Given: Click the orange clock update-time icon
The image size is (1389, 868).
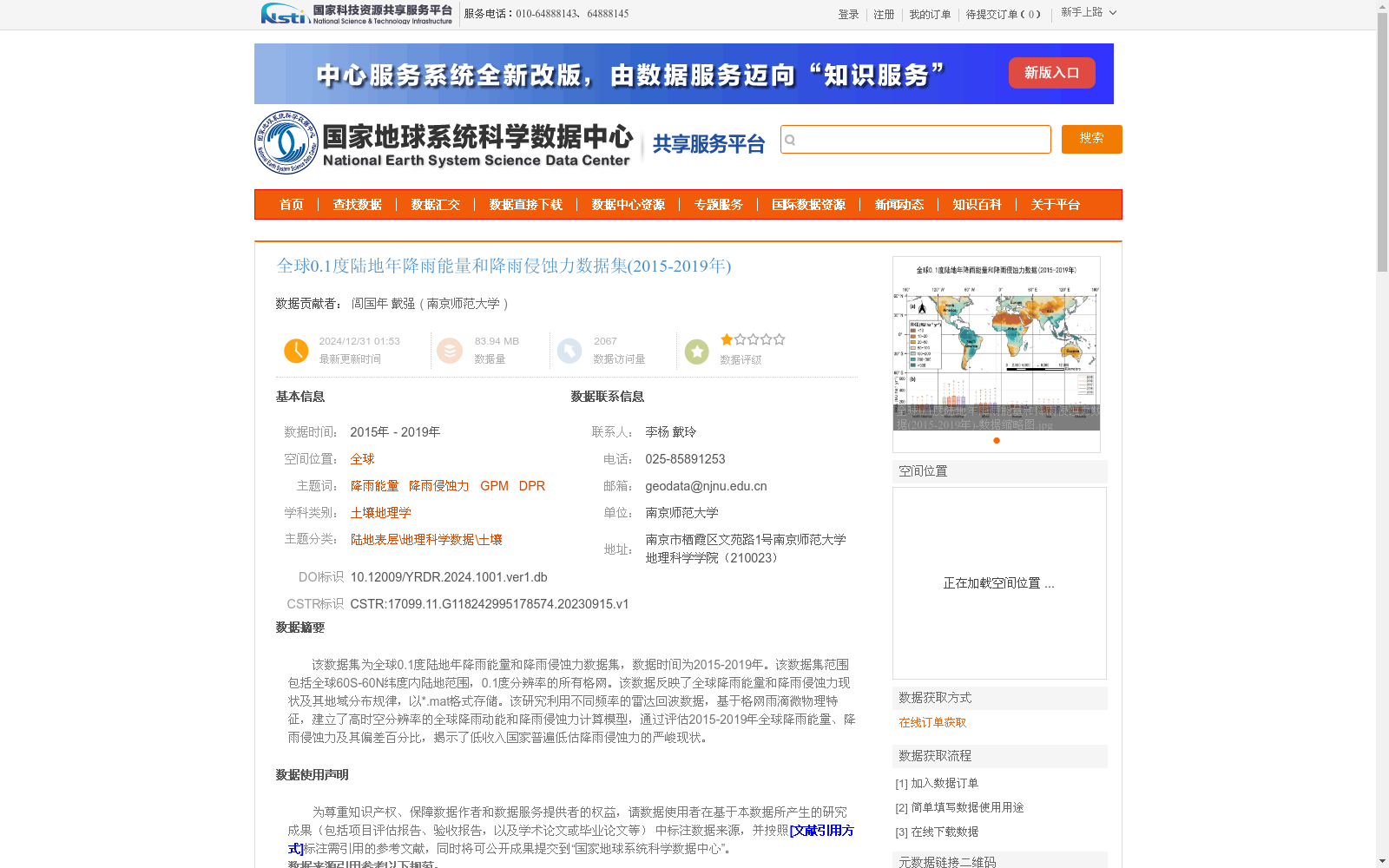Looking at the screenshot, I should (x=296, y=351).
